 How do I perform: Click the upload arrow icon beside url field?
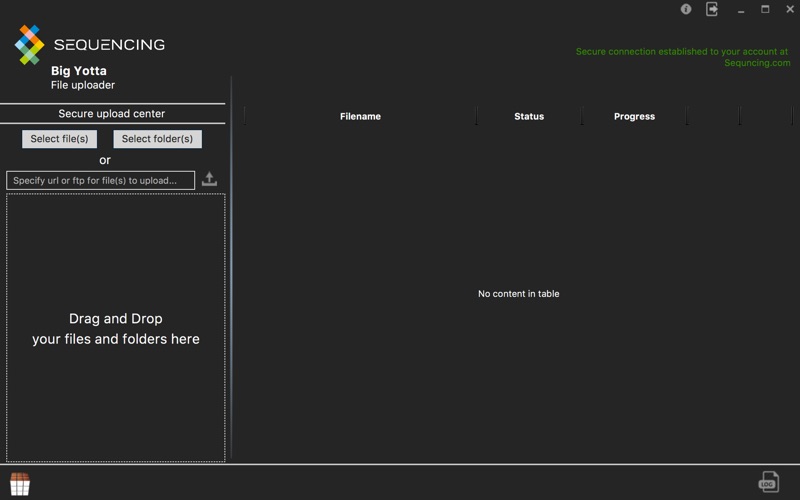[209, 179]
